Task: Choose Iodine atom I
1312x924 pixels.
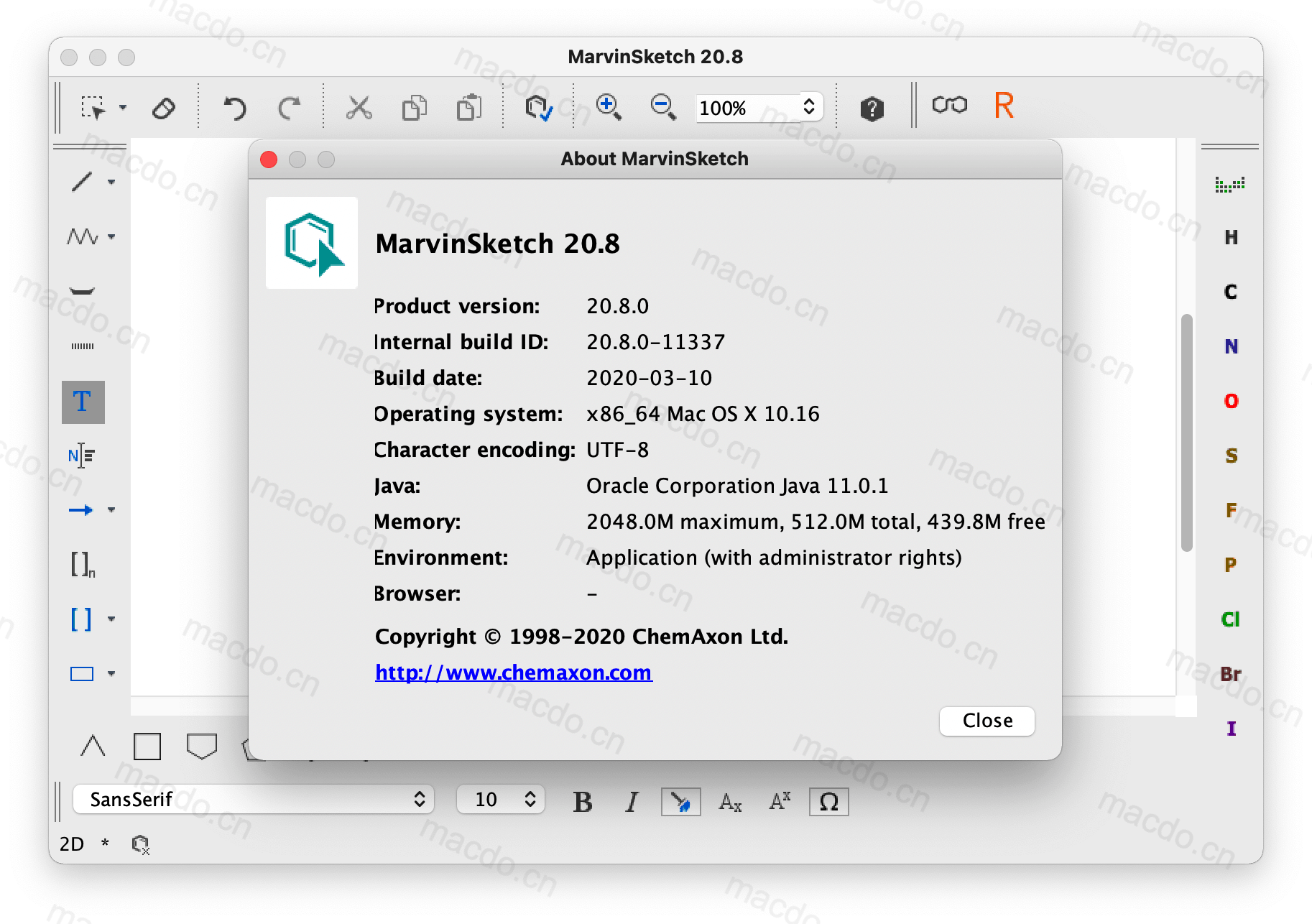Action: (1232, 729)
